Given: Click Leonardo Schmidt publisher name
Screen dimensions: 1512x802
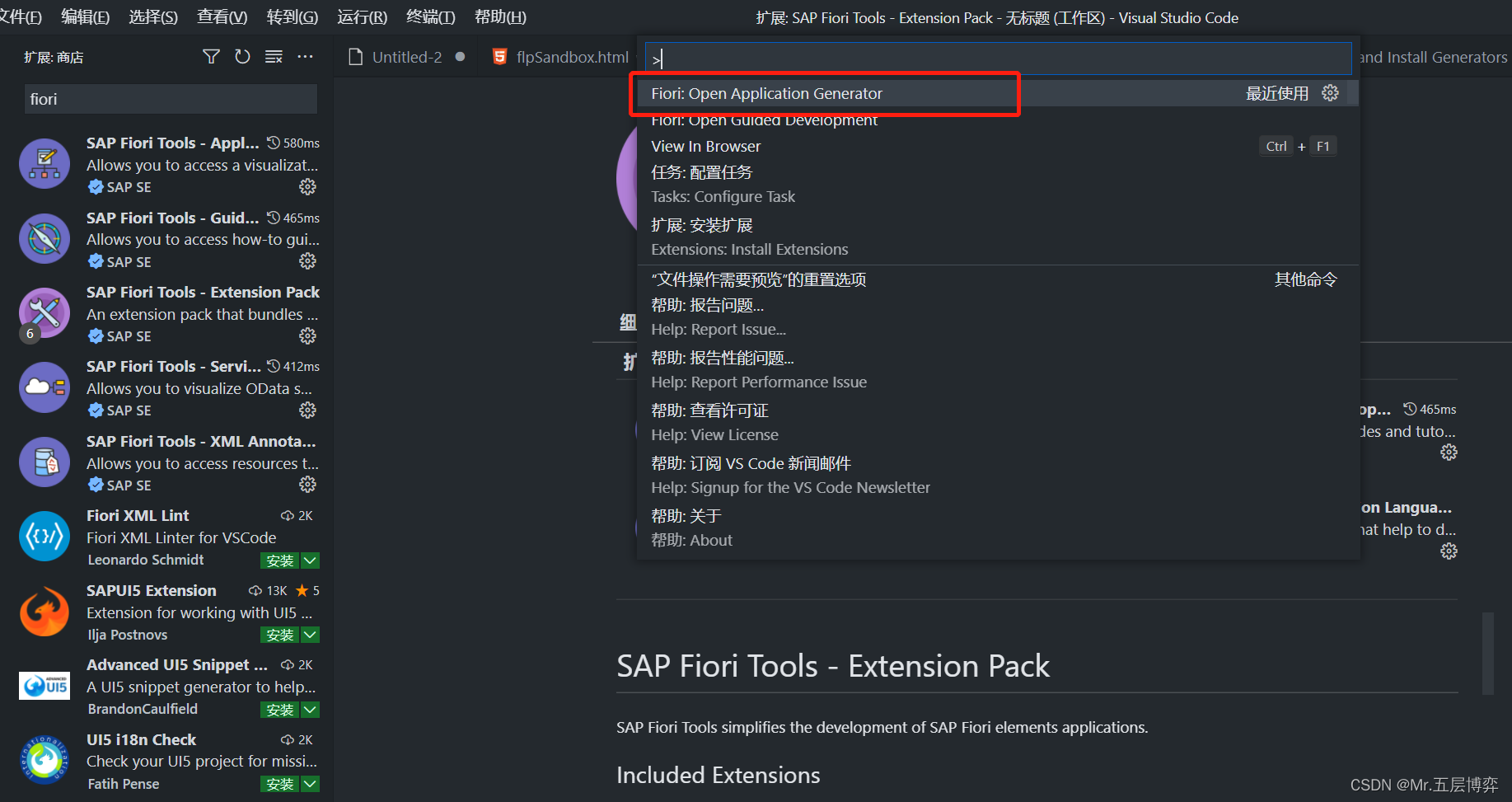Looking at the screenshot, I should tap(146, 560).
